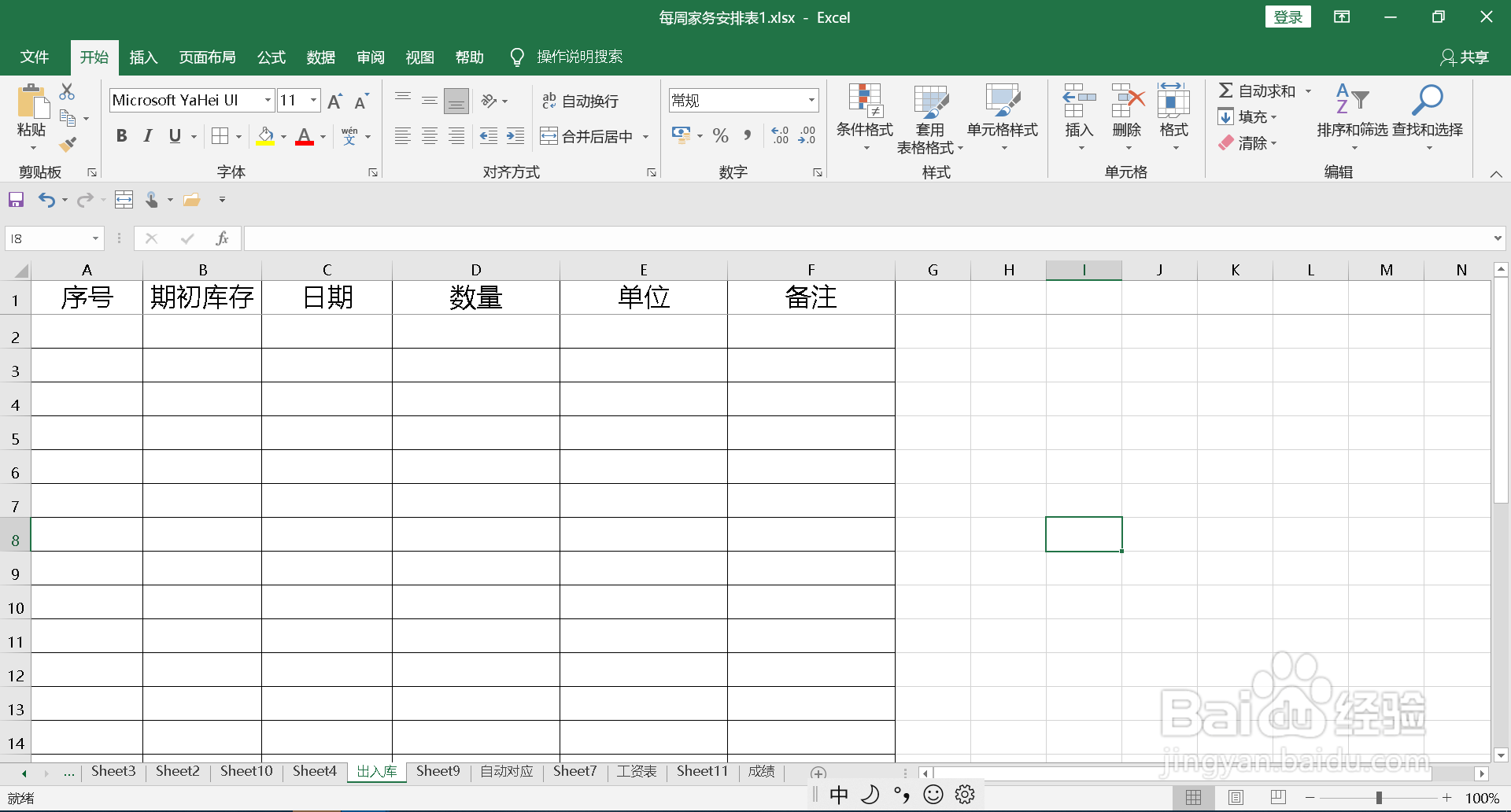Open the 工资表 sheet tab
This screenshot has height=812, width=1511.
tap(637, 771)
